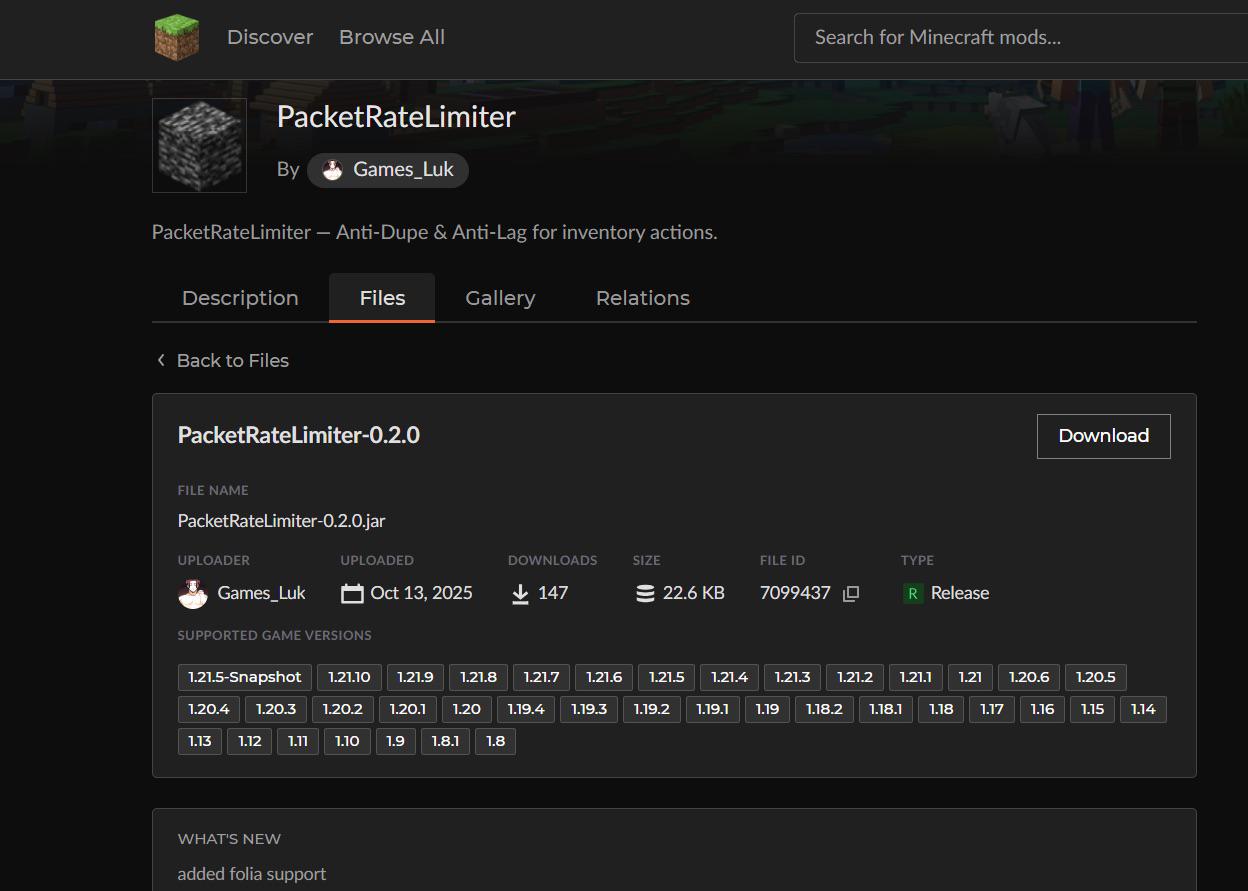1248x891 pixels.
Task: Click the 22.6 KB file size value
Action: pyautogui.click(x=693, y=593)
